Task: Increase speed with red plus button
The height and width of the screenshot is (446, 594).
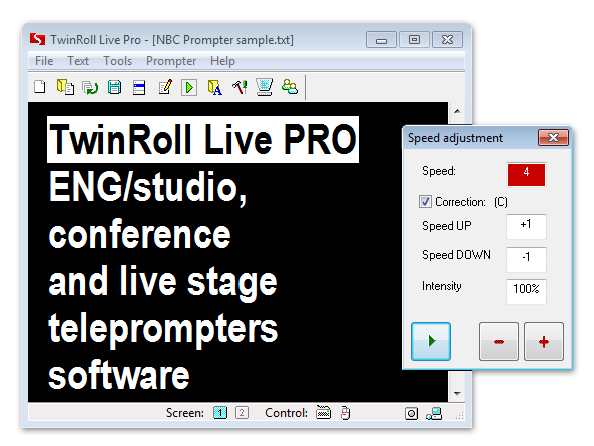Action: click(544, 341)
